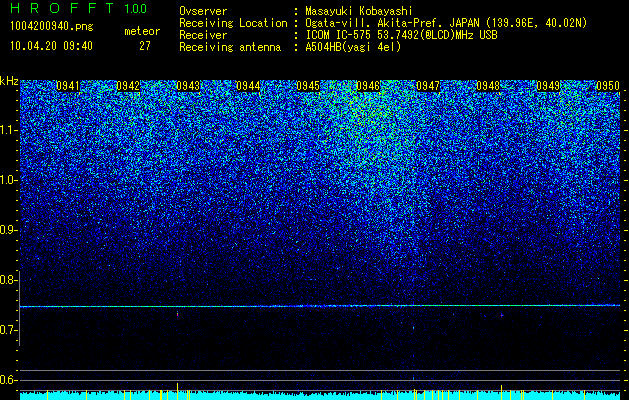This screenshot has height=400, width=629.
Task: Click the 0942 time marker
Action: tap(128, 86)
